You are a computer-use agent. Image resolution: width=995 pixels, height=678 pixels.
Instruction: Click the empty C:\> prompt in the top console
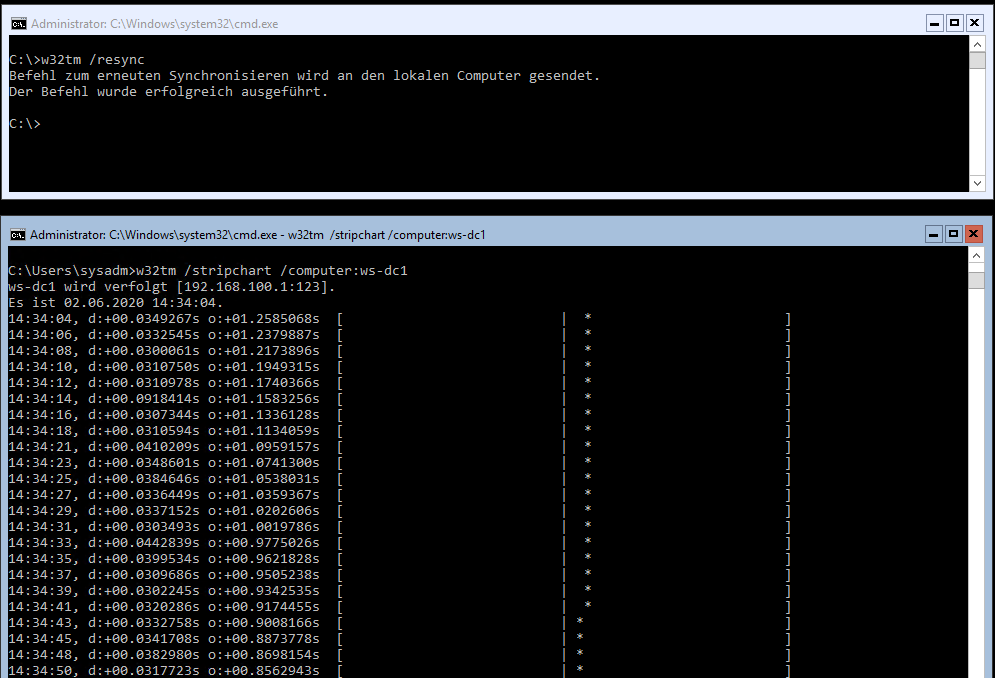point(25,124)
